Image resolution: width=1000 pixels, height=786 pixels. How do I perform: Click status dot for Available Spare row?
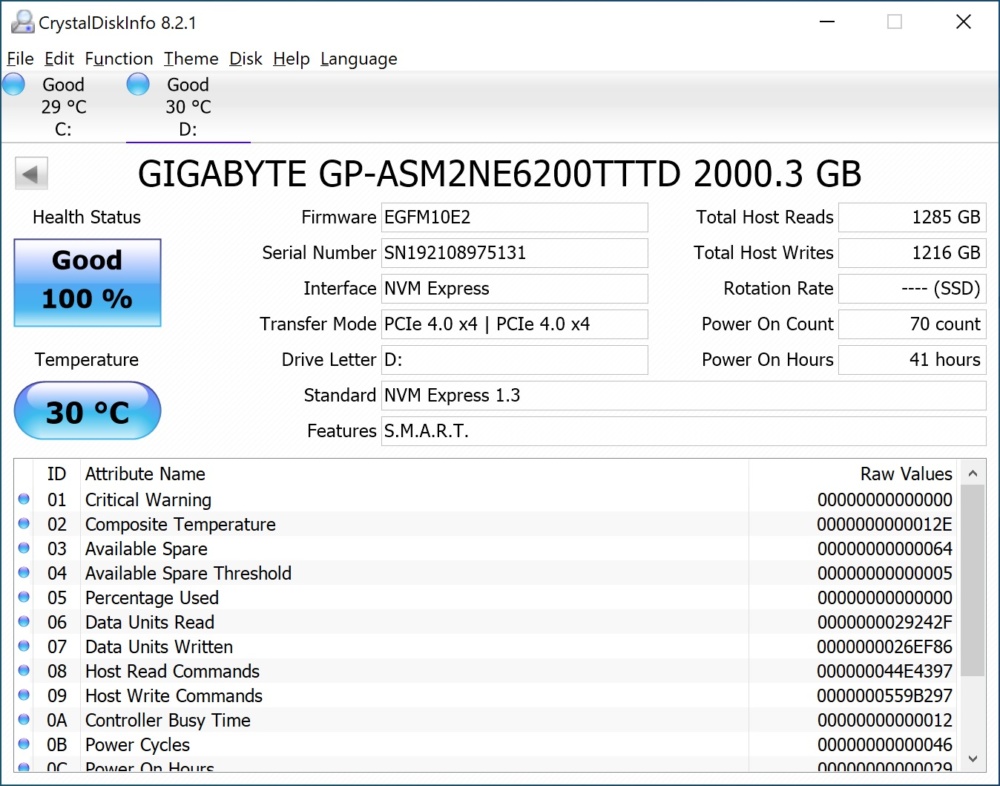click(24, 548)
